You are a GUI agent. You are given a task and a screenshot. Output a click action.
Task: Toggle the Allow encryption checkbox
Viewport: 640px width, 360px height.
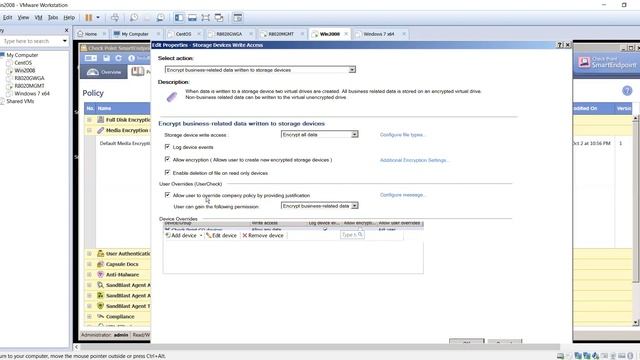(x=167, y=159)
